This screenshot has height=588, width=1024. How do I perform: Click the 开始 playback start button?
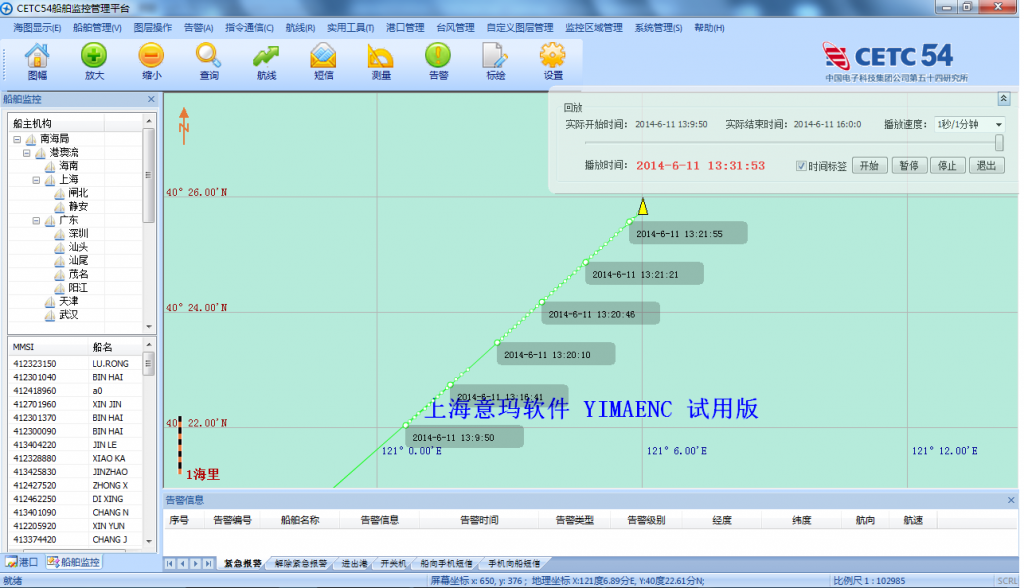(x=869, y=166)
